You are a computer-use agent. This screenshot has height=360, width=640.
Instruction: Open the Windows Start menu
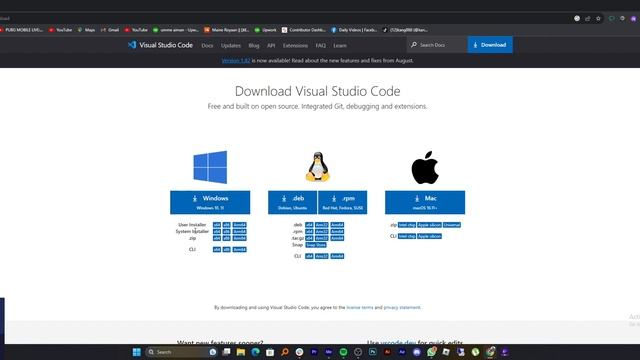click(x=137, y=352)
